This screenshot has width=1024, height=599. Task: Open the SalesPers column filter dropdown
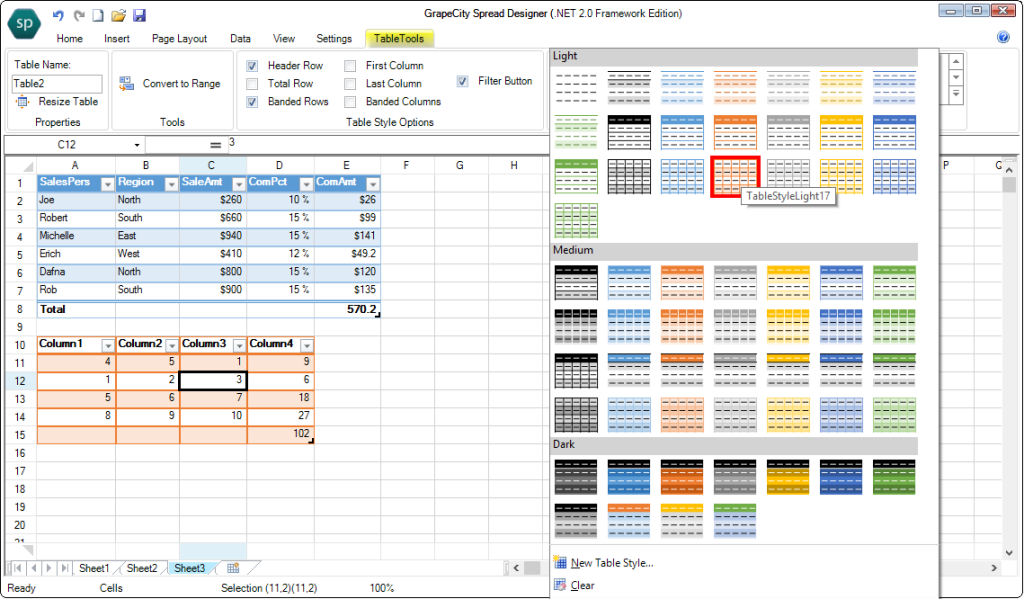(x=108, y=185)
